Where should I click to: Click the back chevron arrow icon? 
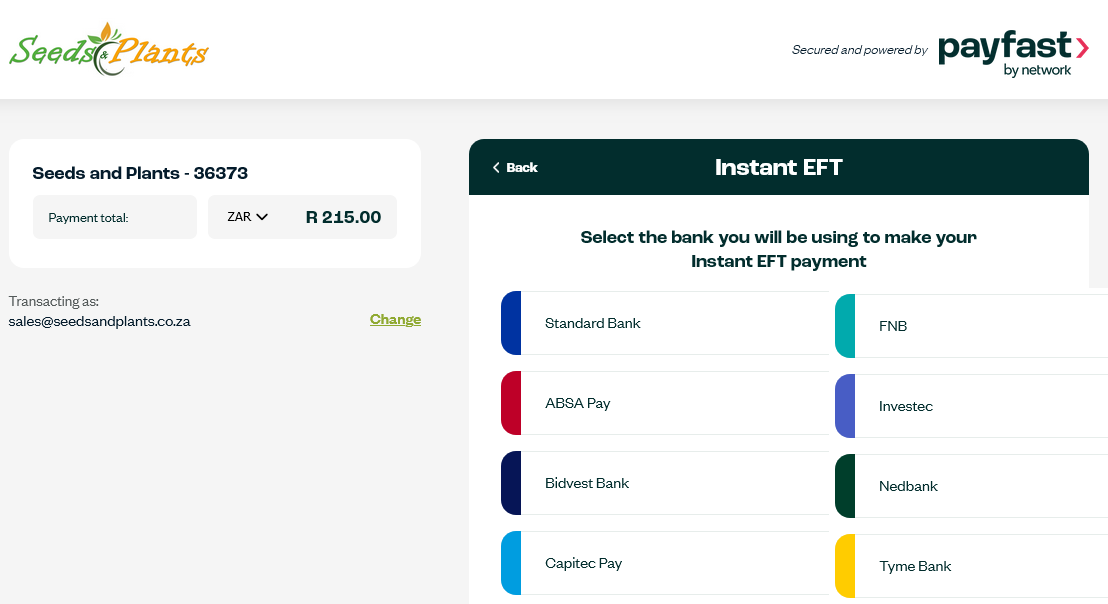pyautogui.click(x=496, y=167)
